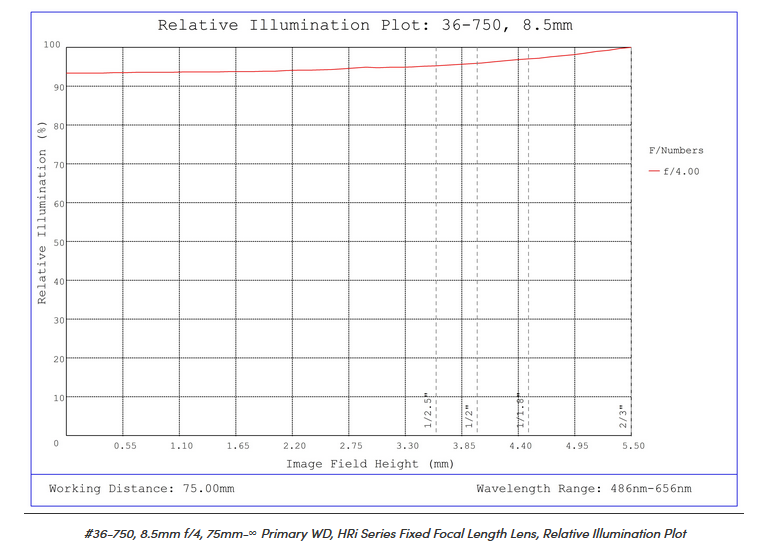The width and height of the screenshot is (757, 547).
Task: Select the 1/2" sensor format marker
Action: [x=467, y=414]
